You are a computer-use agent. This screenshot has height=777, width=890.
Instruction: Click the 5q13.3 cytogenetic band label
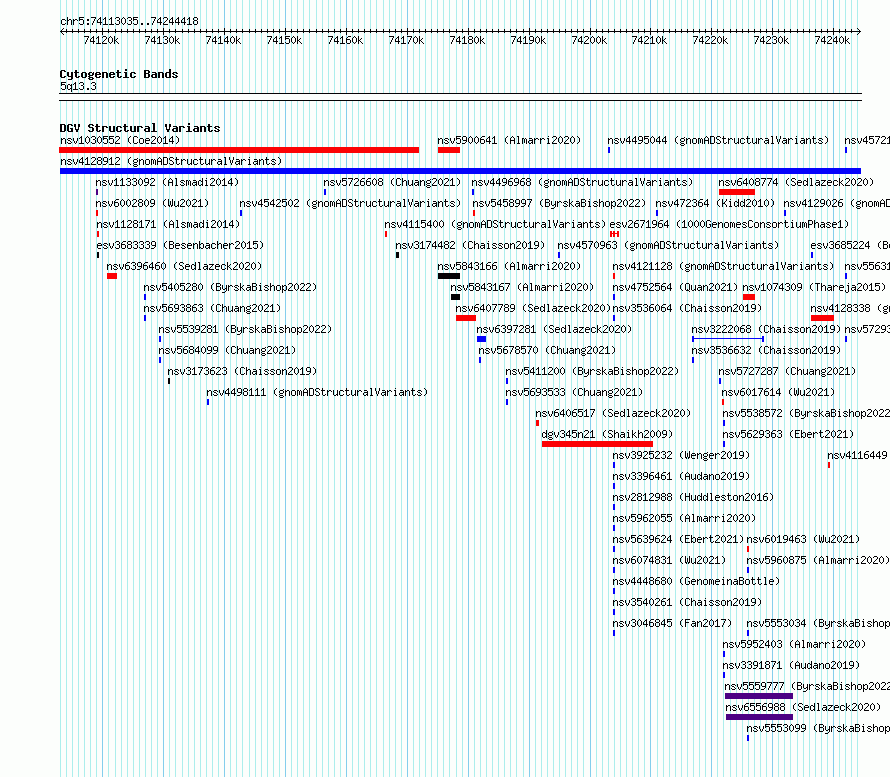(78, 86)
